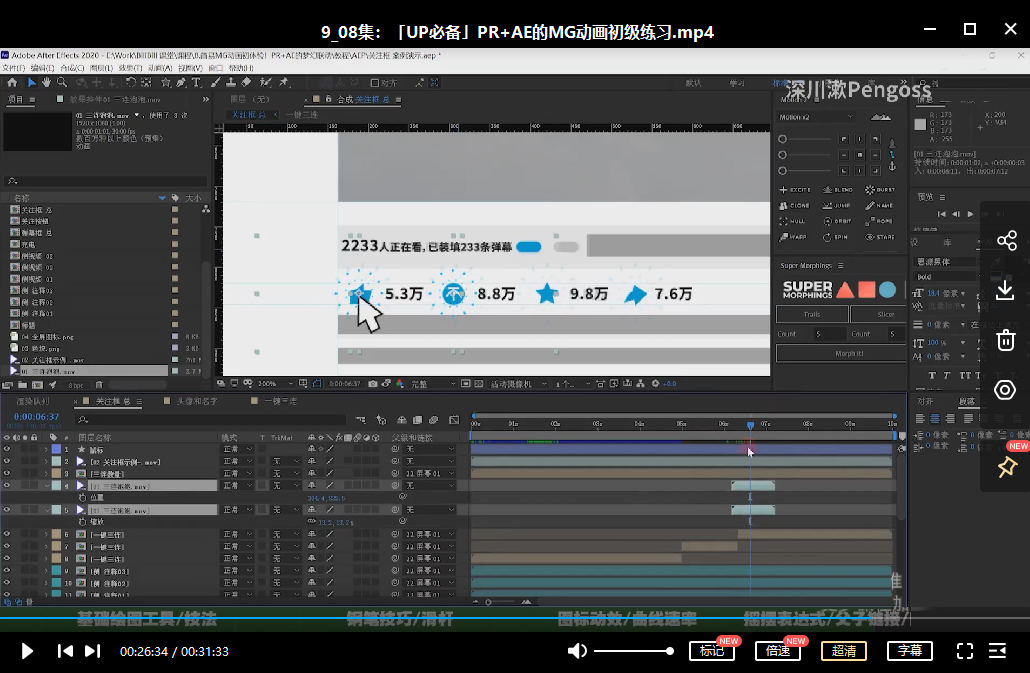Image resolution: width=1030 pixels, height=673 pixels.
Task: Hide layer 1 using its eye icon
Action: point(7,450)
